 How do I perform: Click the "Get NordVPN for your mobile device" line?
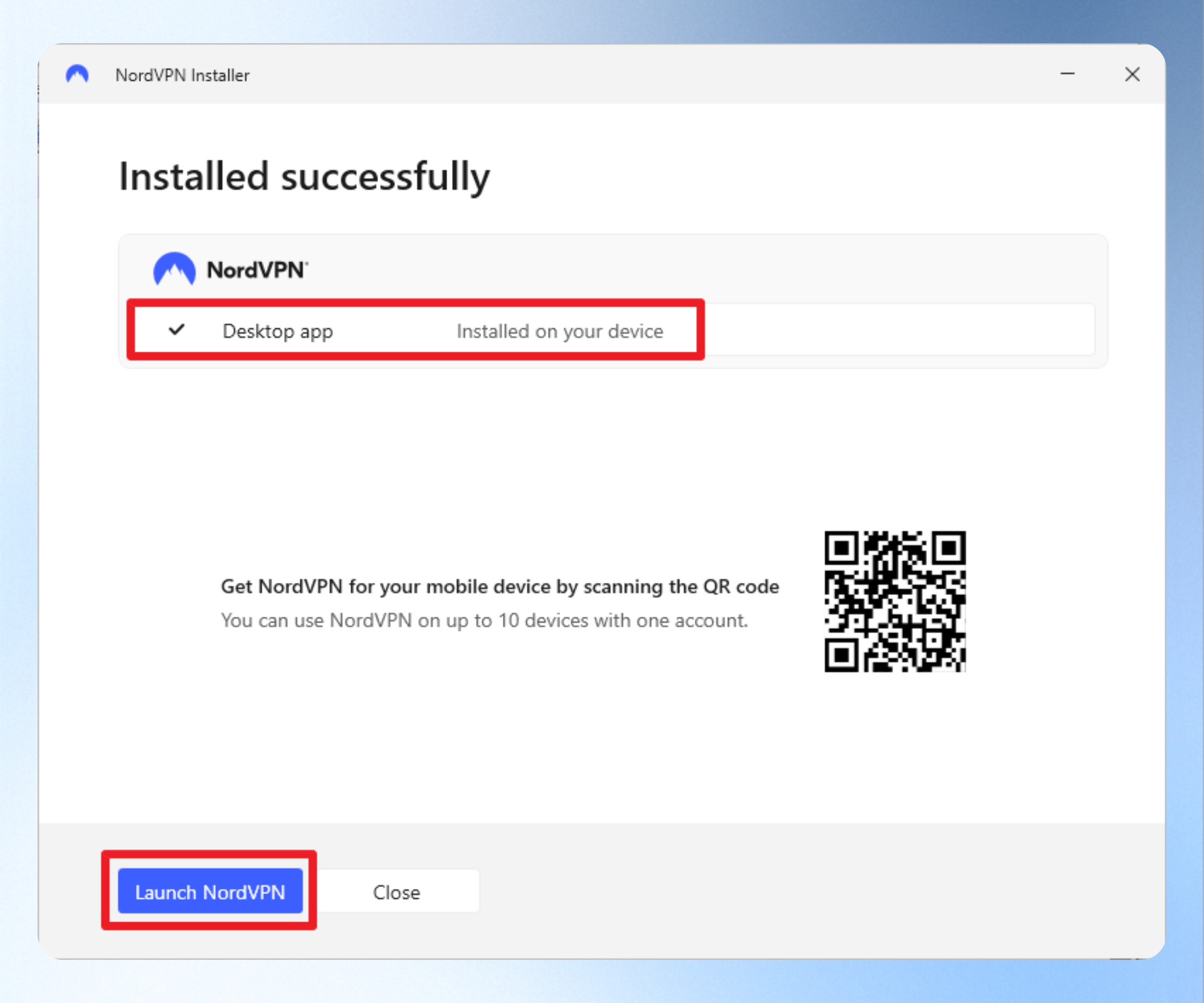pyautogui.click(x=500, y=587)
